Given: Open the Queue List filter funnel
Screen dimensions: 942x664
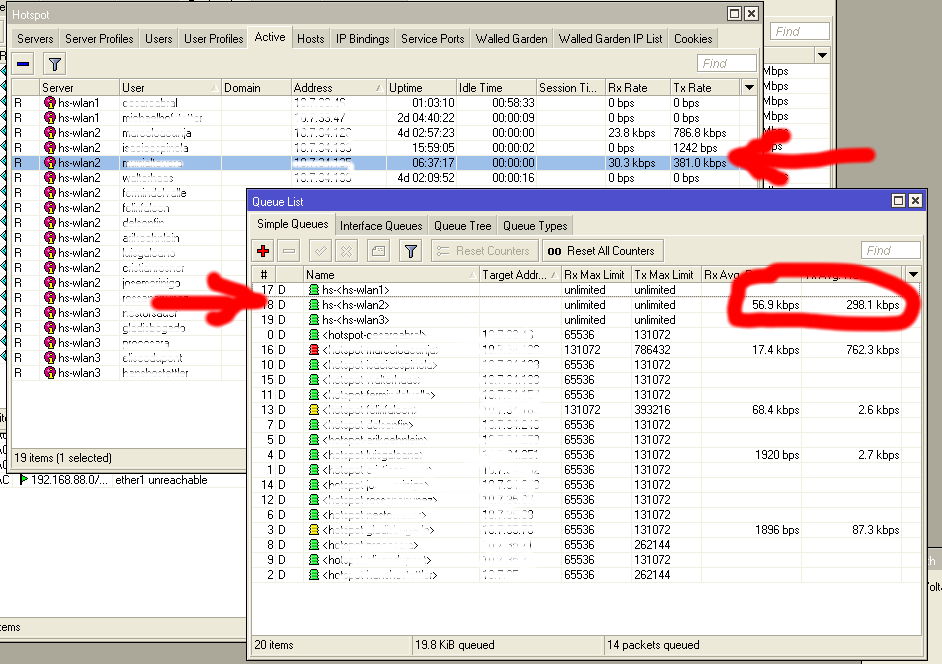Looking at the screenshot, I should click(x=410, y=250).
